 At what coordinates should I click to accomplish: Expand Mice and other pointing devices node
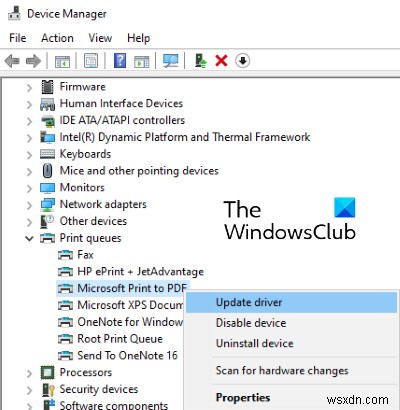29,172
